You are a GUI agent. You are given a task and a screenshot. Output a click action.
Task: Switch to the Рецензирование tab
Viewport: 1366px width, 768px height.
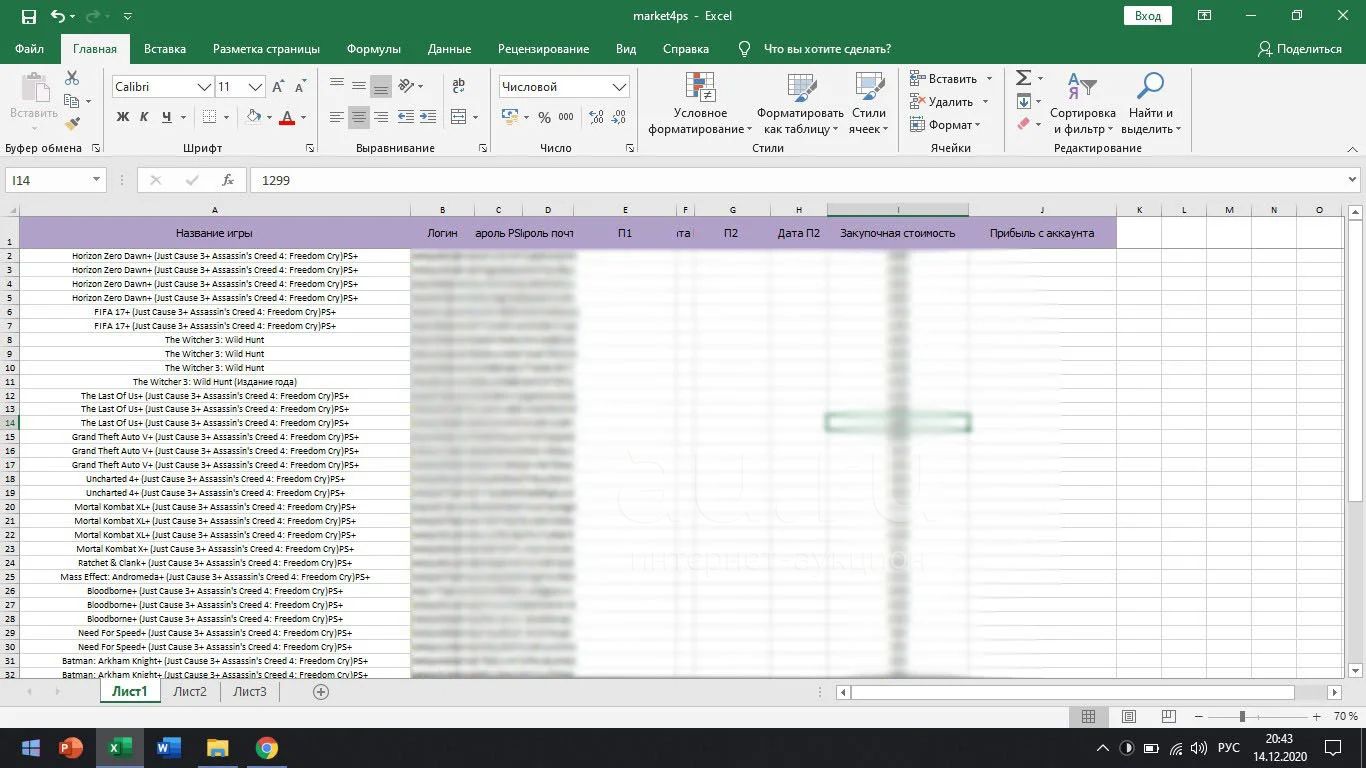(543, 48)
